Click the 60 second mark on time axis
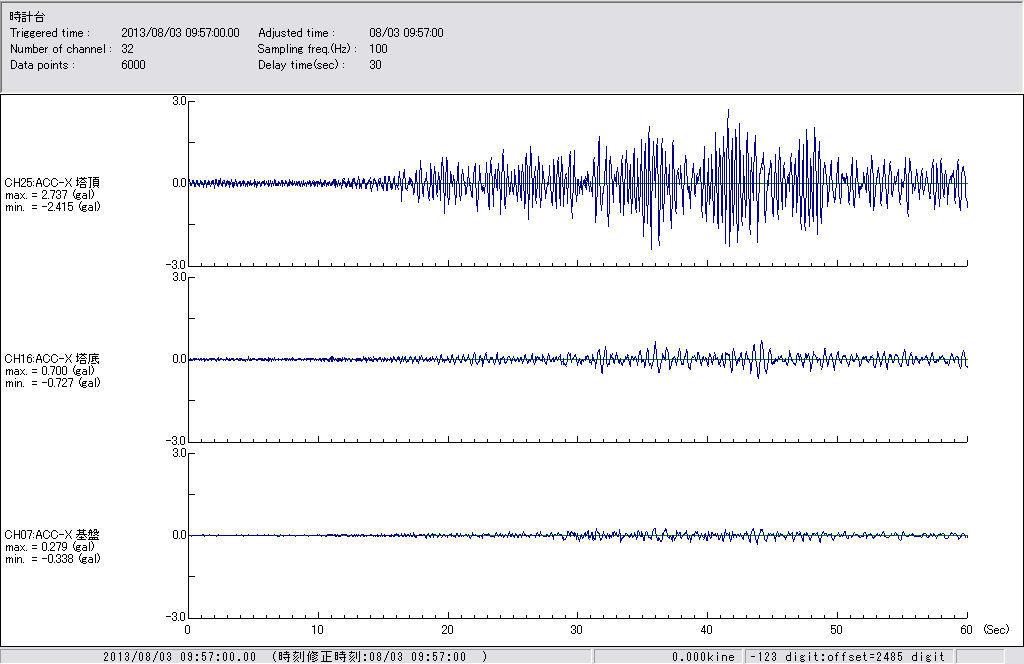The height and width of the screenshot is (664, 1024). pos(967,630)
